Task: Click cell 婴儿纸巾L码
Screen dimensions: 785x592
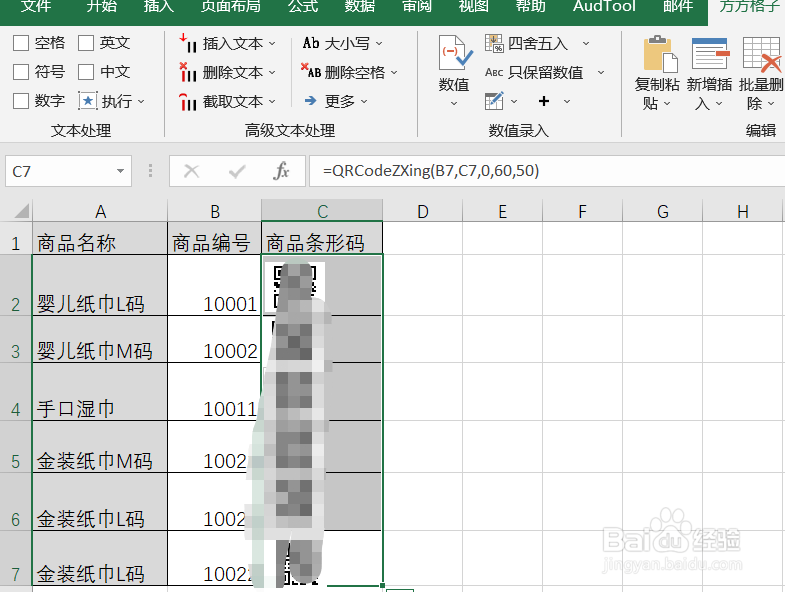Action: (x=100, y=285)
